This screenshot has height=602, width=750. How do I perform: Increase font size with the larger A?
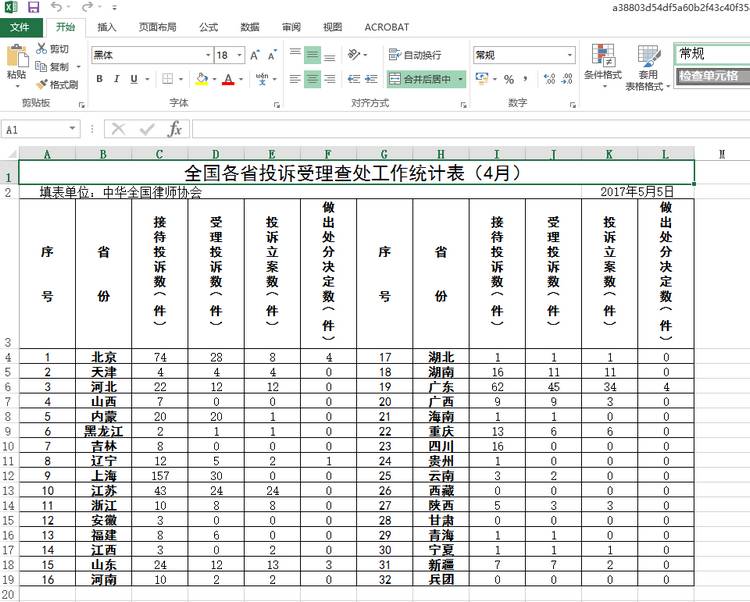point(255,55)
